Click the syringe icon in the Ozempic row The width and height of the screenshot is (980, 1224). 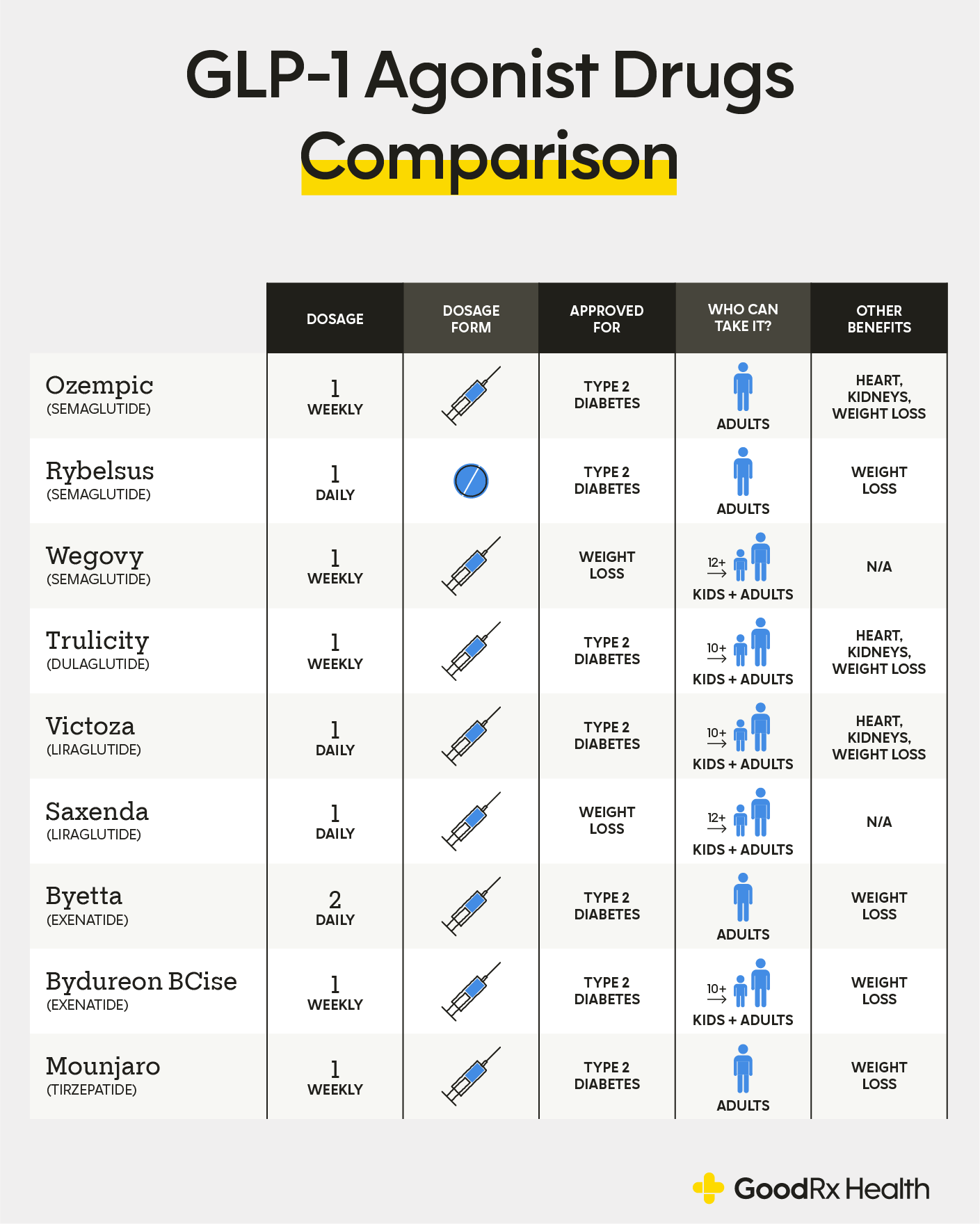point(471,396)
